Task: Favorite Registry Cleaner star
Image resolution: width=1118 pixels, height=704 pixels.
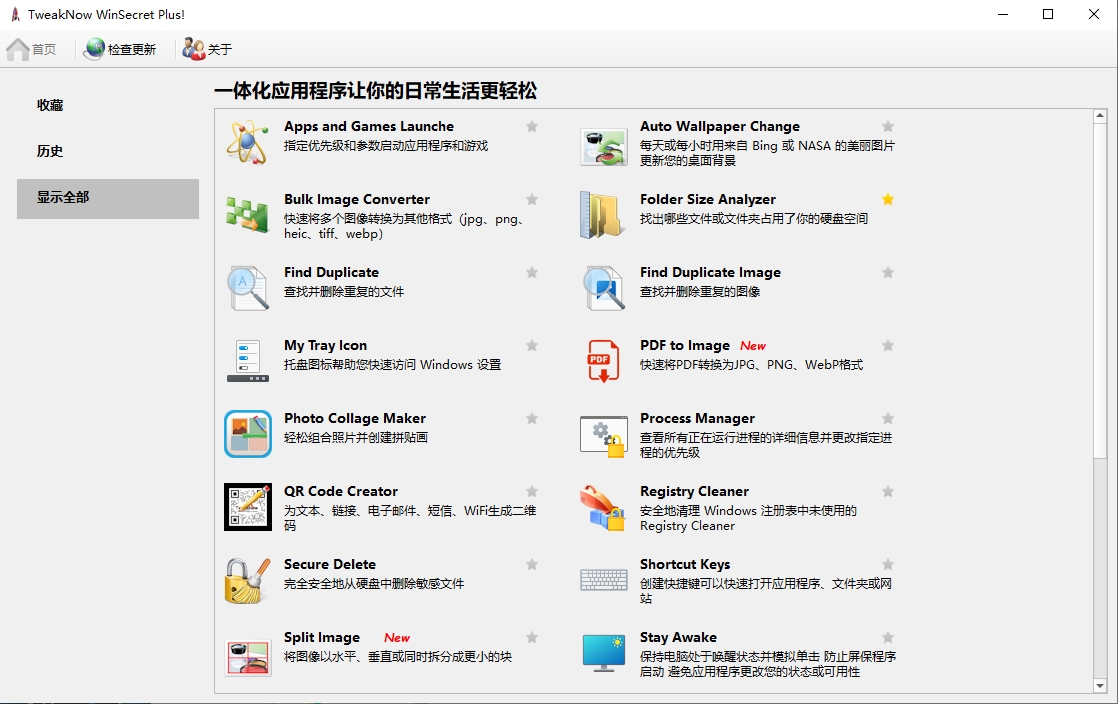Action: (x=888, y=491)
